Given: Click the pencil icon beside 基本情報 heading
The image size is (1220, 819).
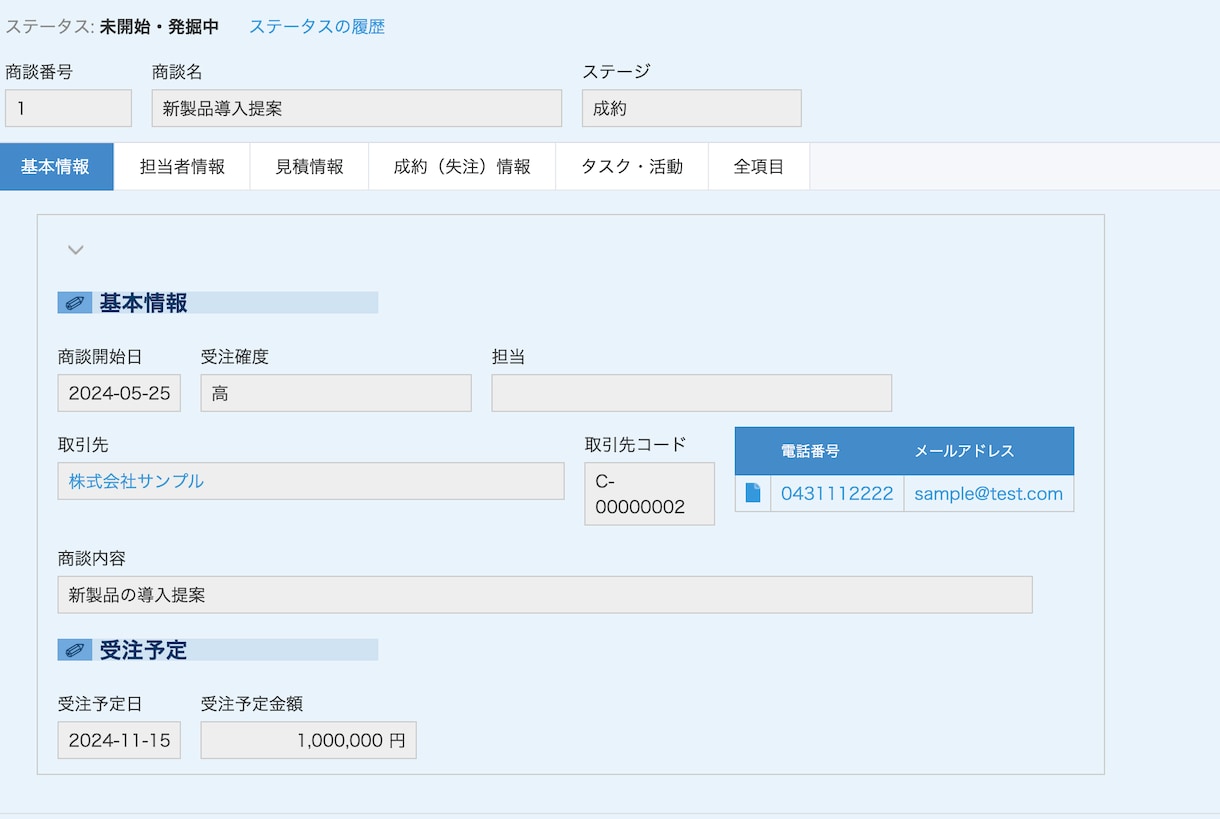Looking at the screenshot, I should click(x=75, y=303).
